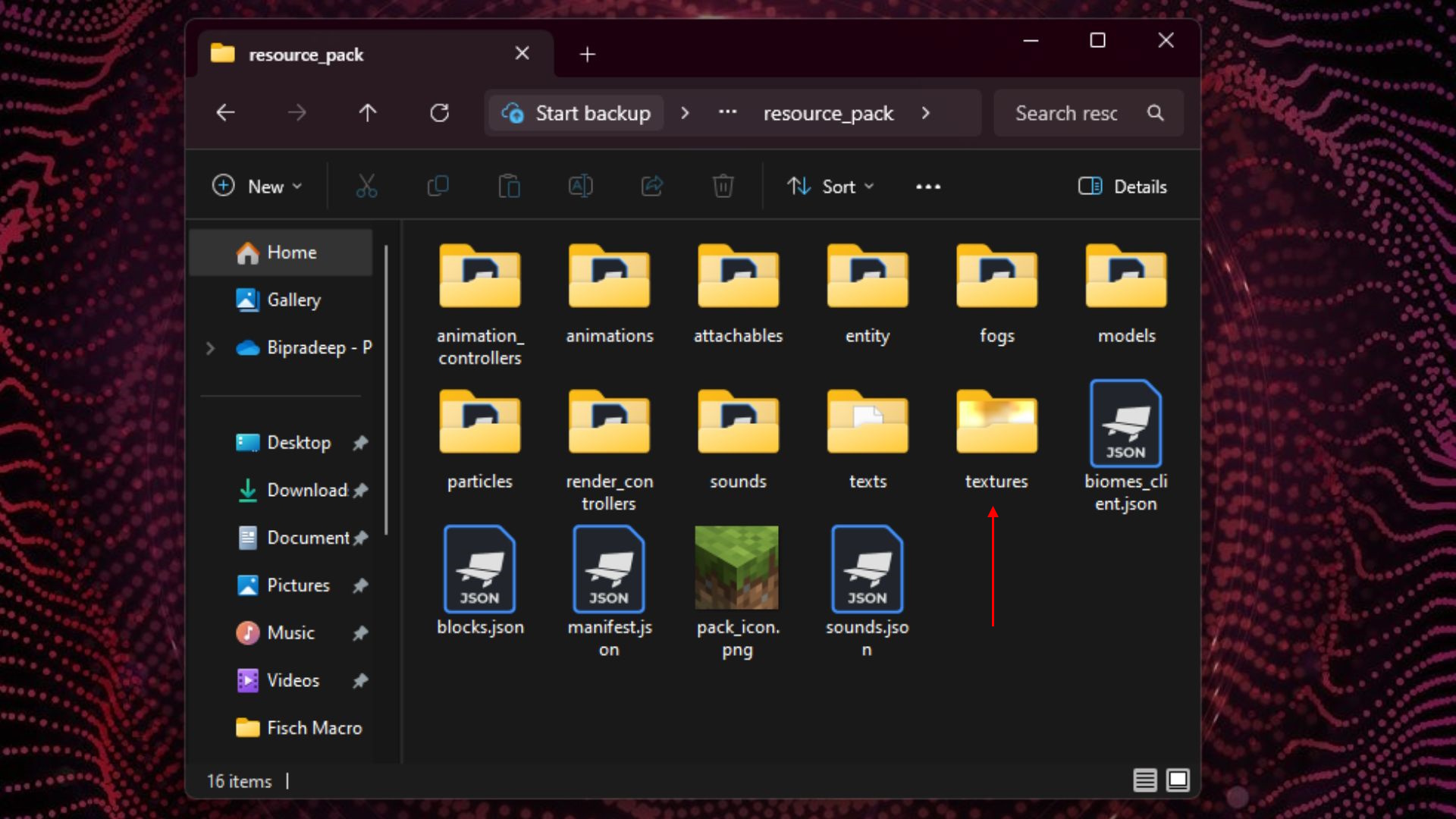Switch to large thumbnails view layout
This screenshot has height=819, width=1456.
[1178, 780]
